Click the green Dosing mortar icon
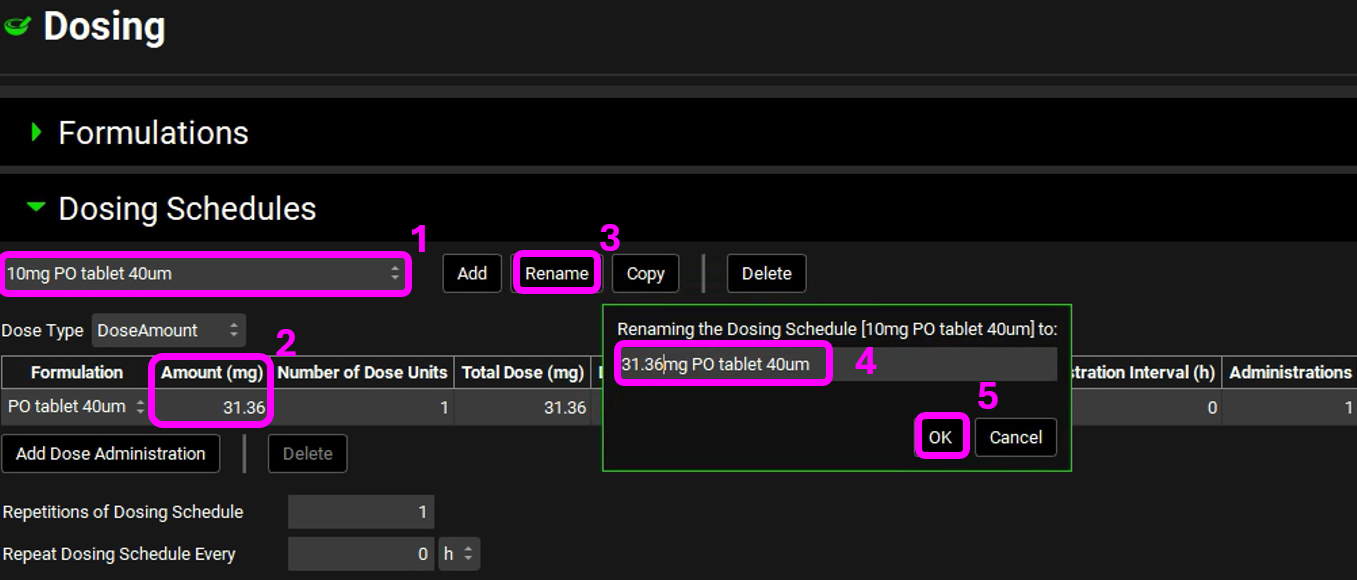1357x580 pixels. click(x=17, y=27)
